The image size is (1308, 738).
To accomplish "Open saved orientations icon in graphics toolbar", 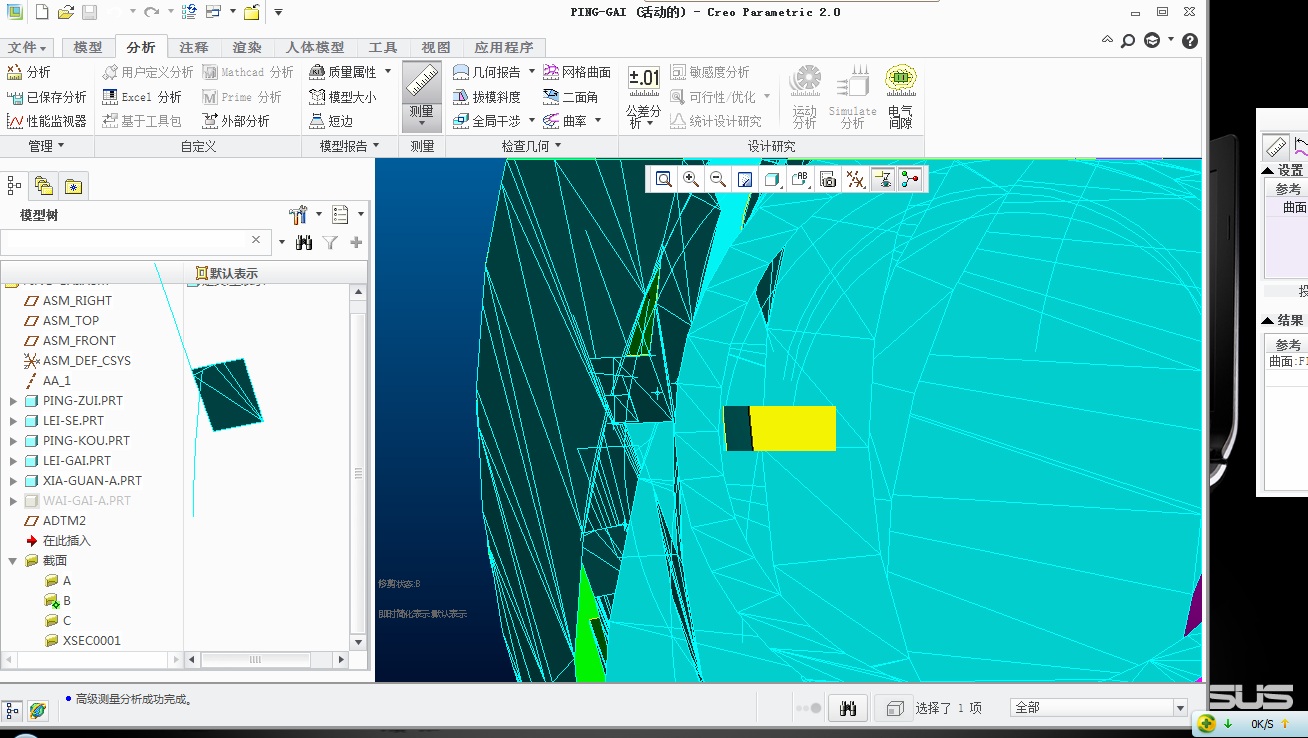I will pos(799,179).
